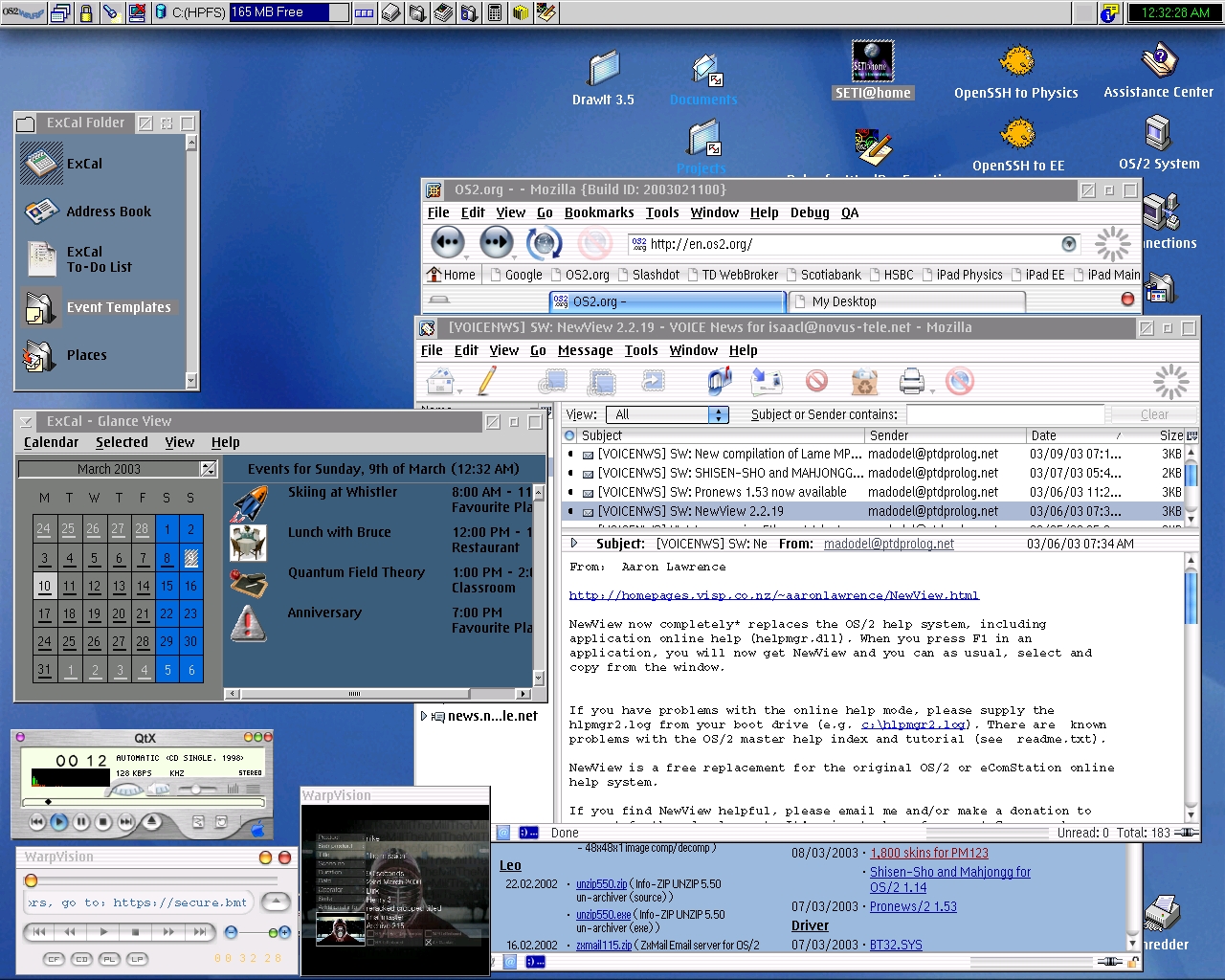Image resolution: width=1225 pixels, height=980 pixels.
Task: Toggle the PL button in WarpVision
Action: (109, 958)
